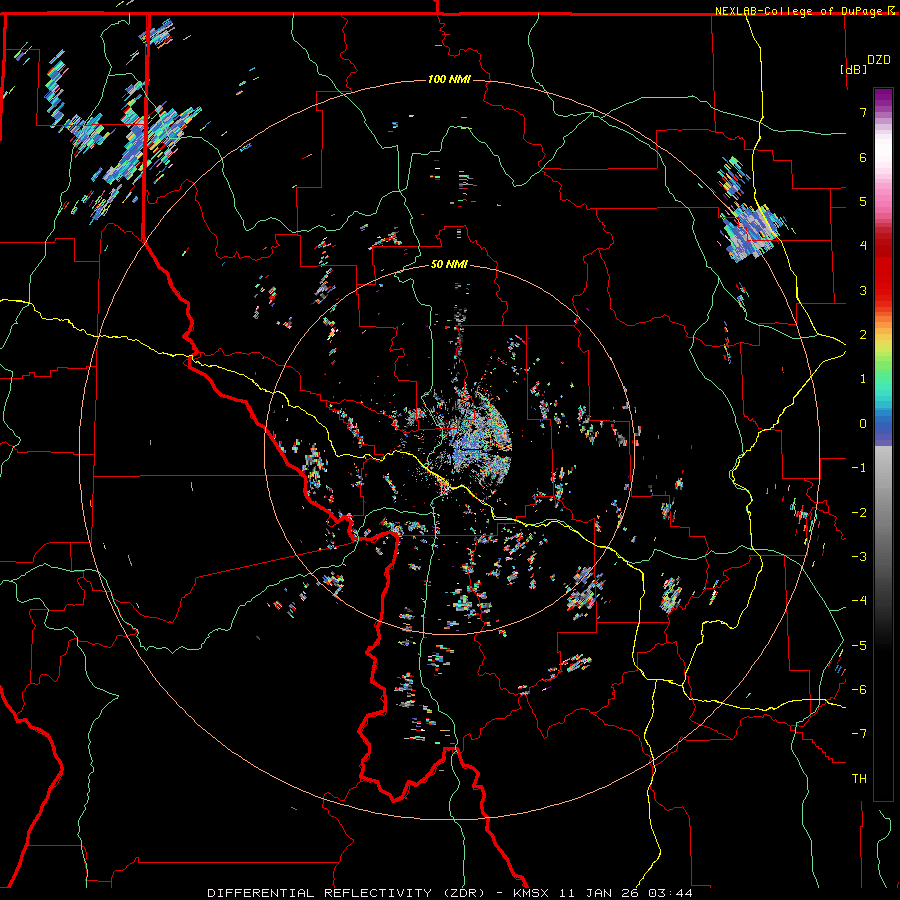Click the 0 value on color scale
The image size is (900, 900).
click(x=863, y=424)
